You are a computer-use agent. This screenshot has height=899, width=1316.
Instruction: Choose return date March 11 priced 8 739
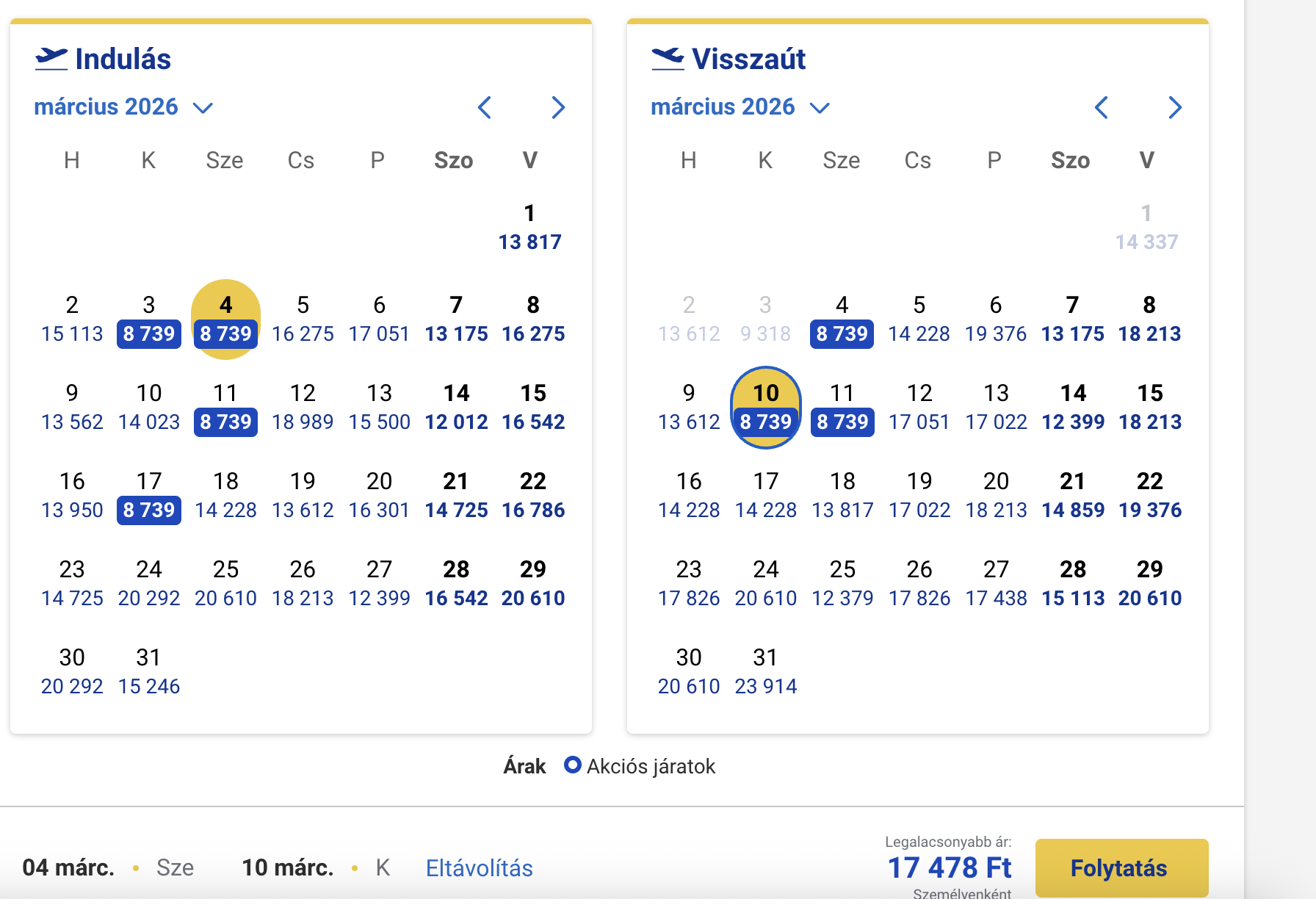(x=842, y=408)
